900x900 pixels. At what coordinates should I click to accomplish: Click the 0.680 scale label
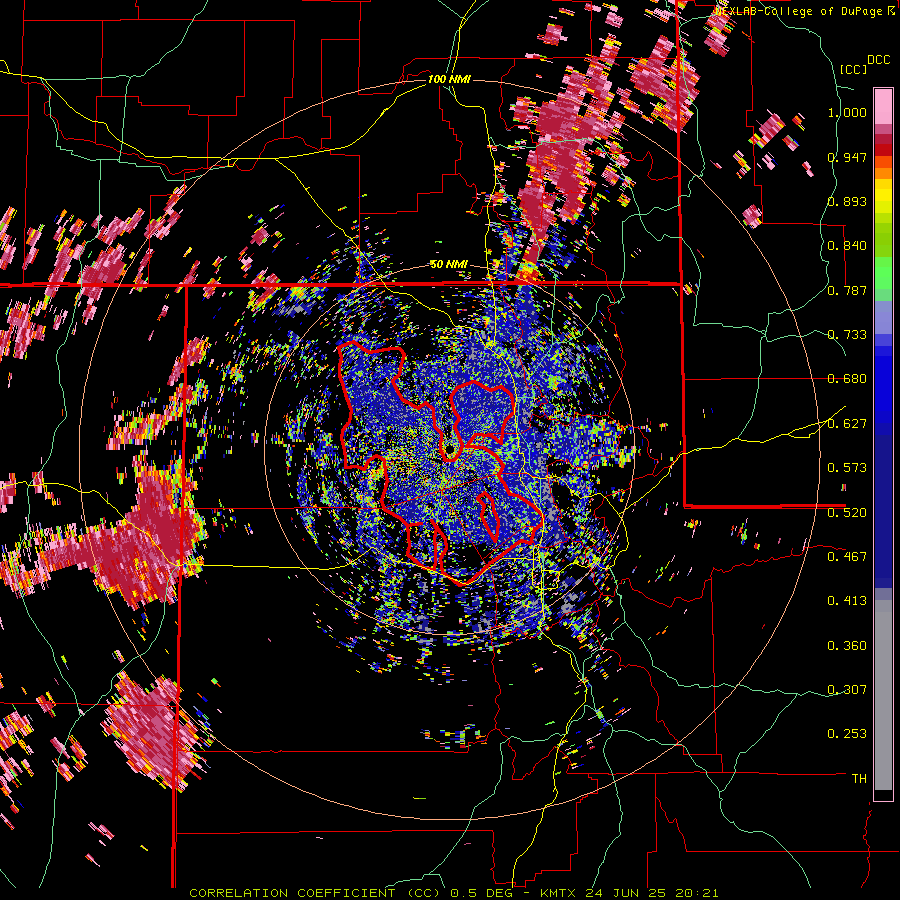tap(847, 379)
